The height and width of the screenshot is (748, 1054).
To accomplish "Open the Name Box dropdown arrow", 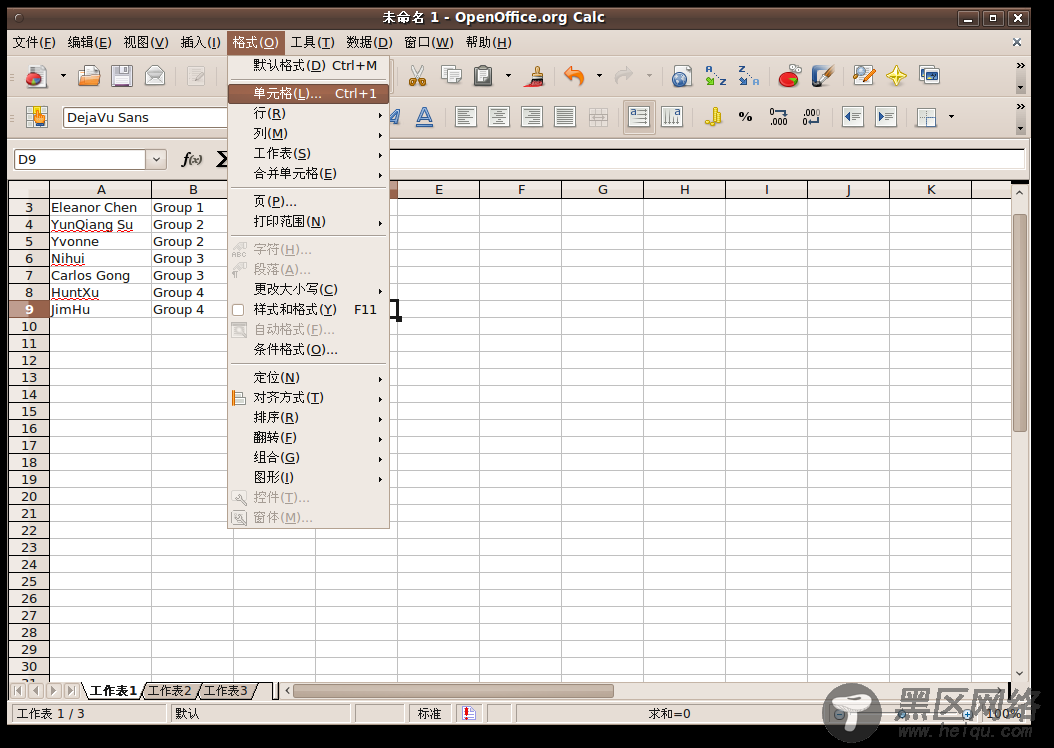I will click(x=156, y=159).
